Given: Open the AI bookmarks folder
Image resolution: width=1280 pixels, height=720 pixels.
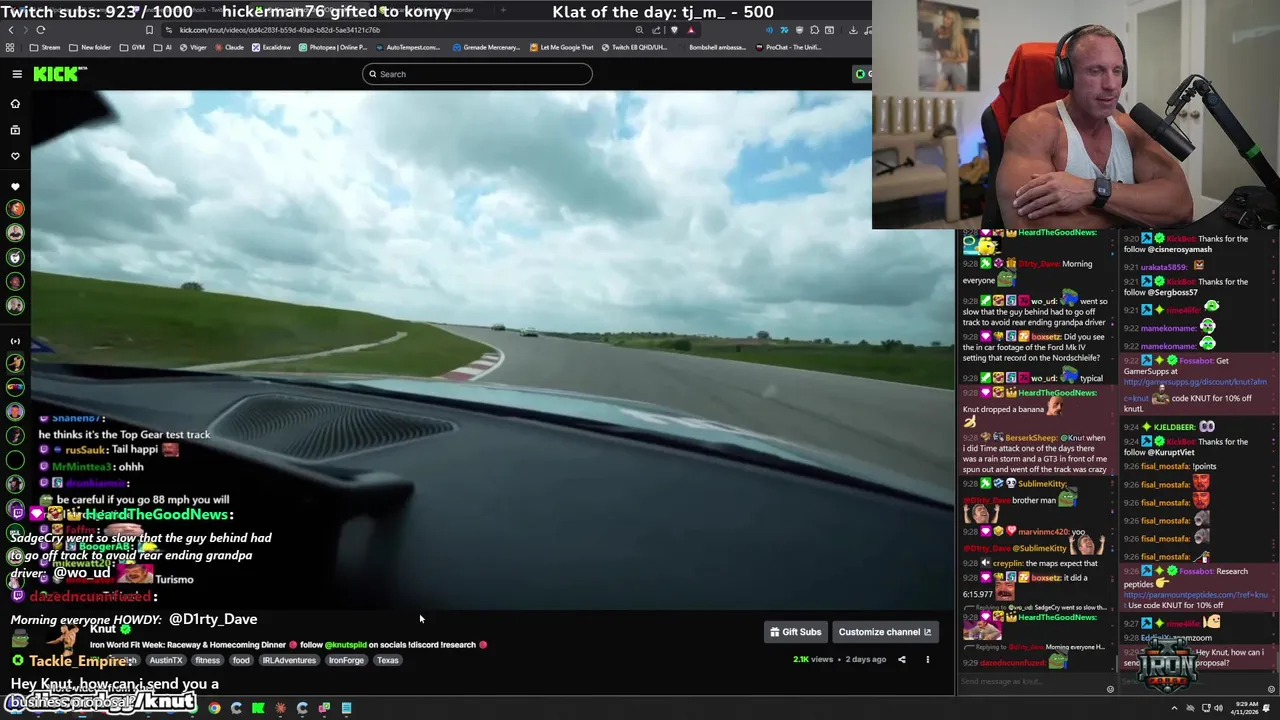Looking at the screenshot, I should [x=163, y=47].
